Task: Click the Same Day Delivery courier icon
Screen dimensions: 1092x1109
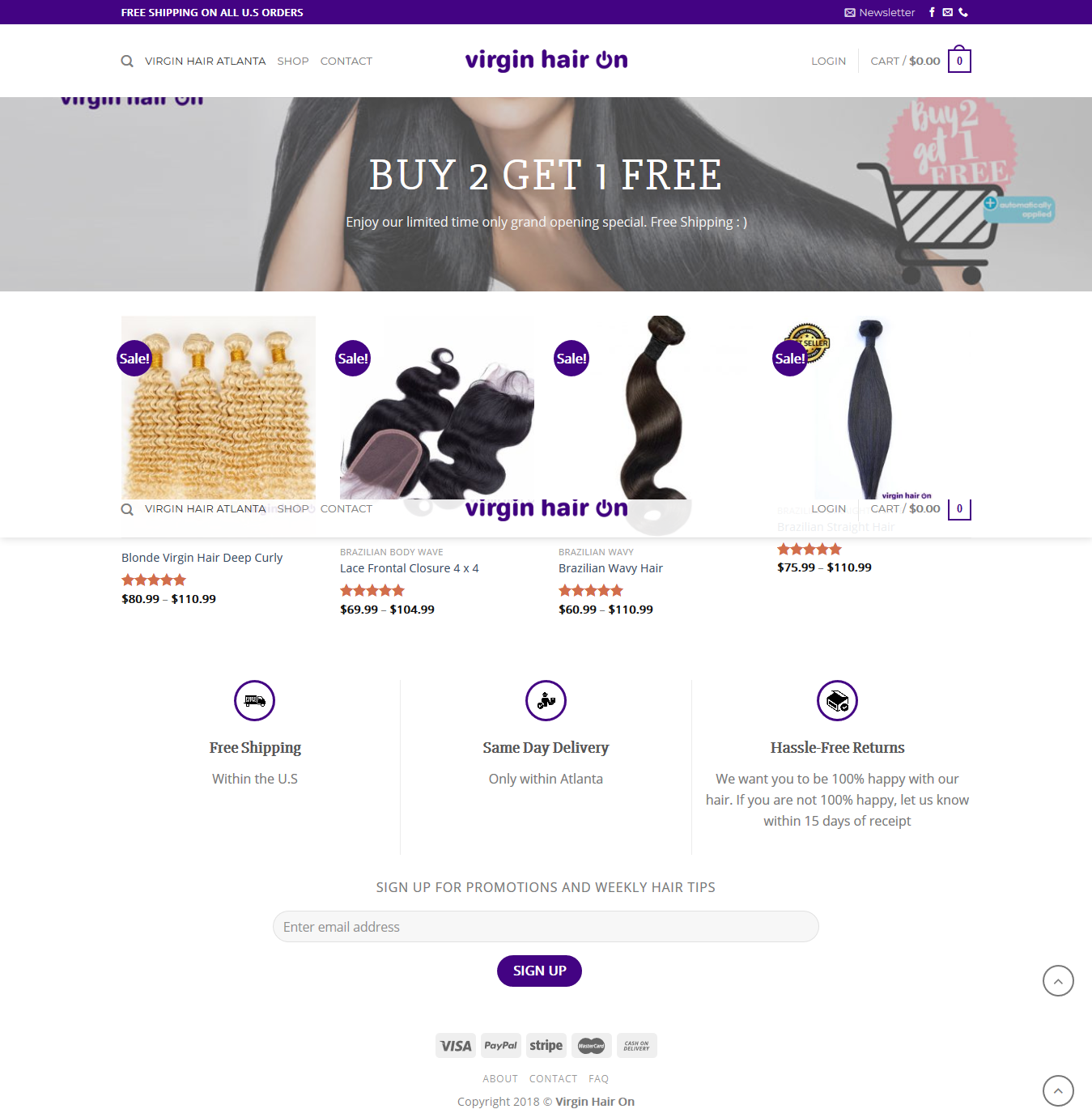Action: [x=546, y=700]
